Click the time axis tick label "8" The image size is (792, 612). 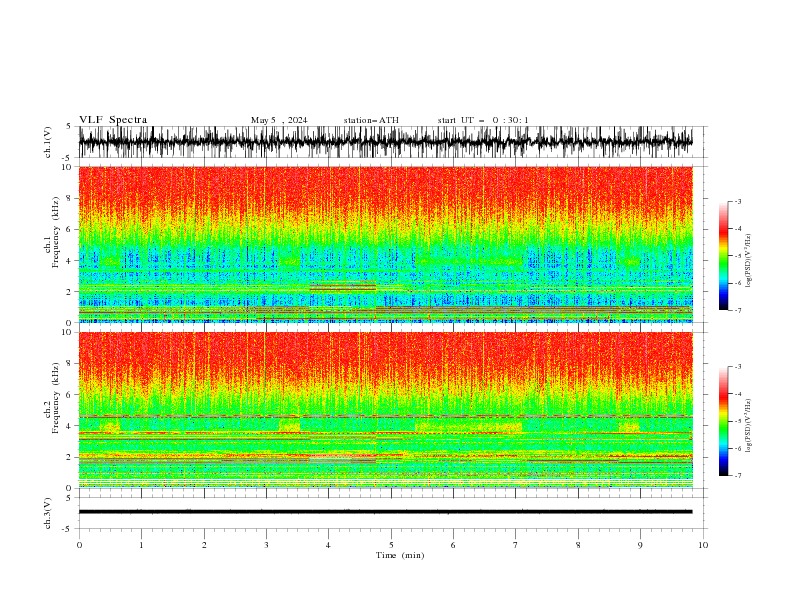pyautogui.click(x=578, y=545)
